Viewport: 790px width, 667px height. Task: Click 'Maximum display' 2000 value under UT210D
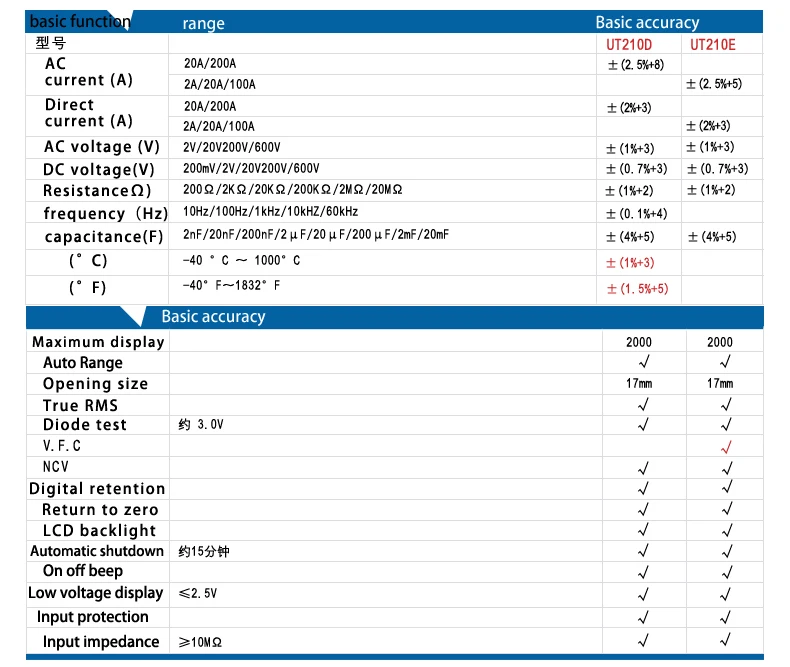tap(639, 342)
